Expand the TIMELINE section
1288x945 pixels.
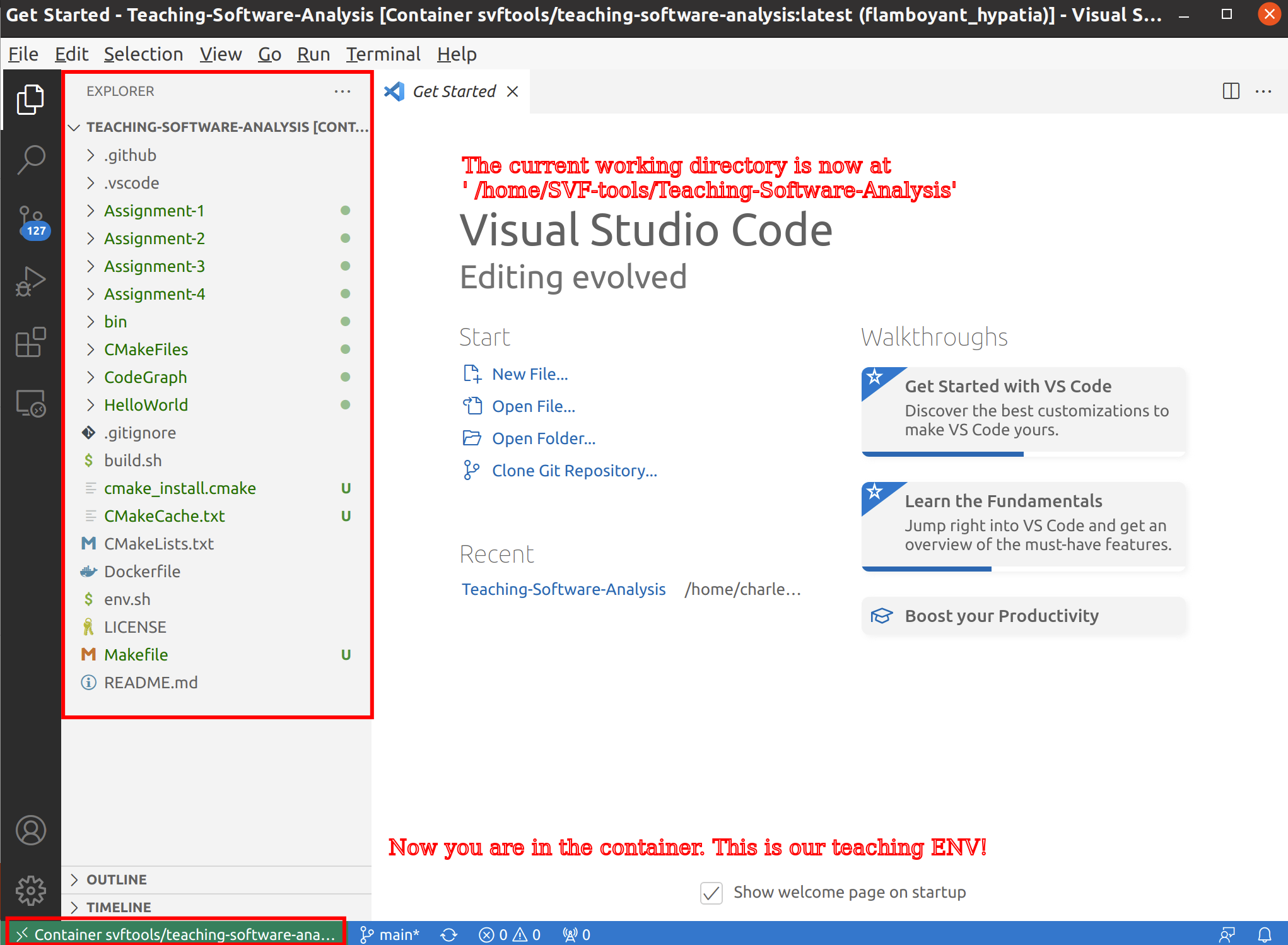pos(119,907)
